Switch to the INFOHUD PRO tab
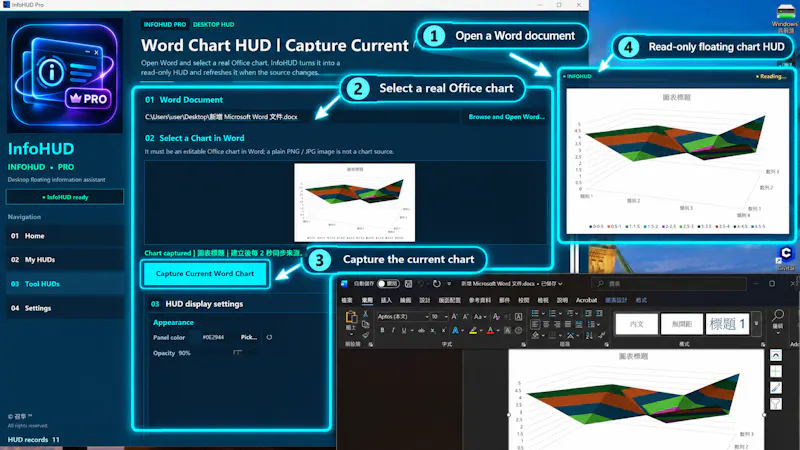800x450 pixels. click(x=164, y=24)
